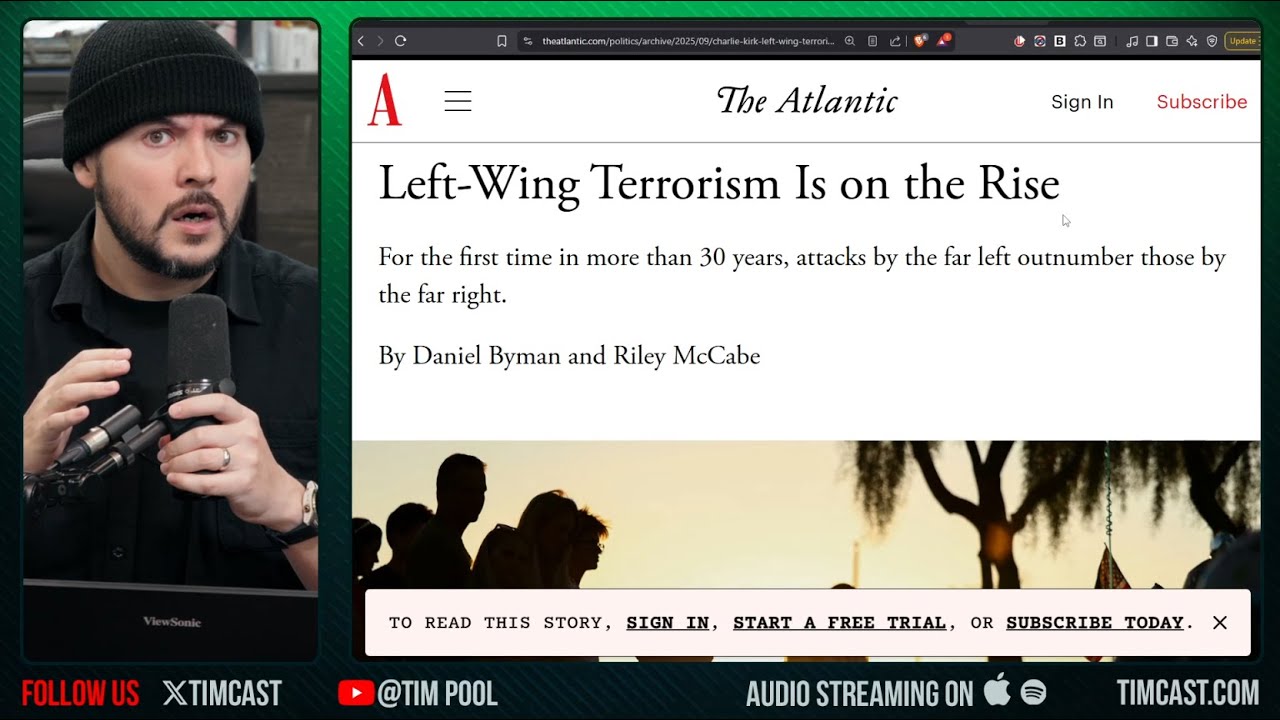Dismiss the paywall banner with the X
Image resolution: width=1280 pixels, height=720 pixels.
tap(1220, 623)
